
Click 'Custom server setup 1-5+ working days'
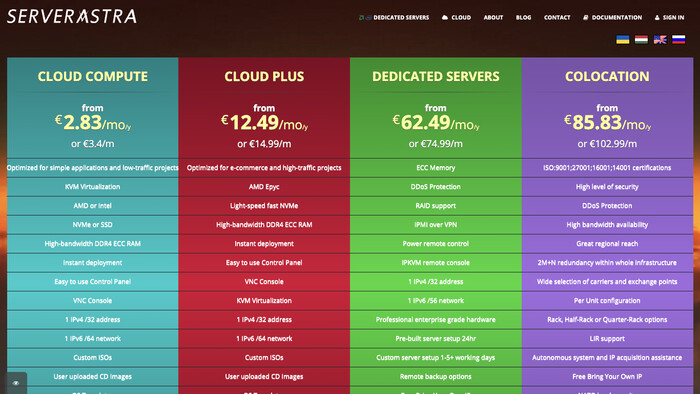[436, 357]
